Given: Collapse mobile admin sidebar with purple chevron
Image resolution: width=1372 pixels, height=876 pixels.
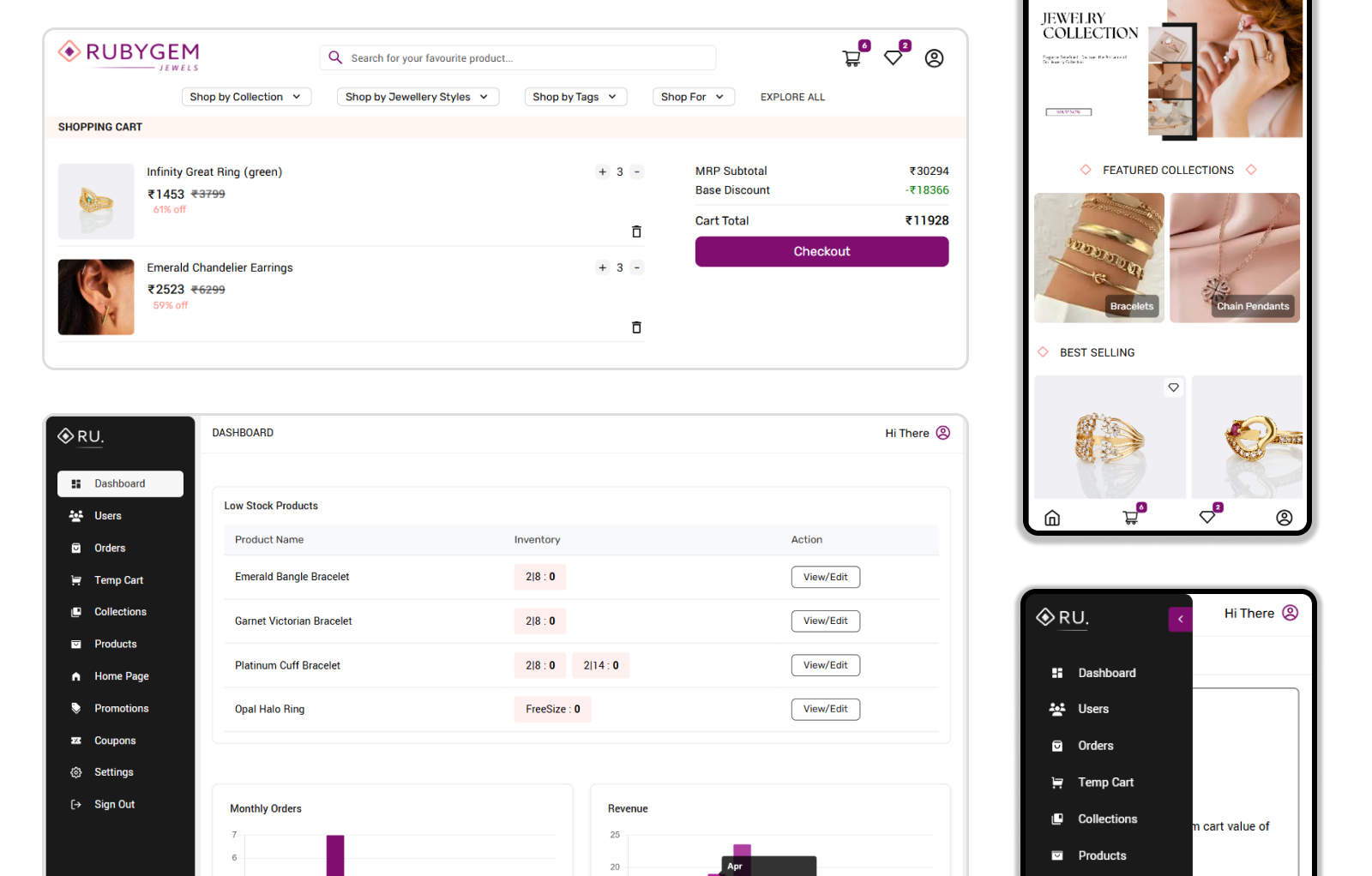Looking at the screenshot, I should (x=1180, y=619).
